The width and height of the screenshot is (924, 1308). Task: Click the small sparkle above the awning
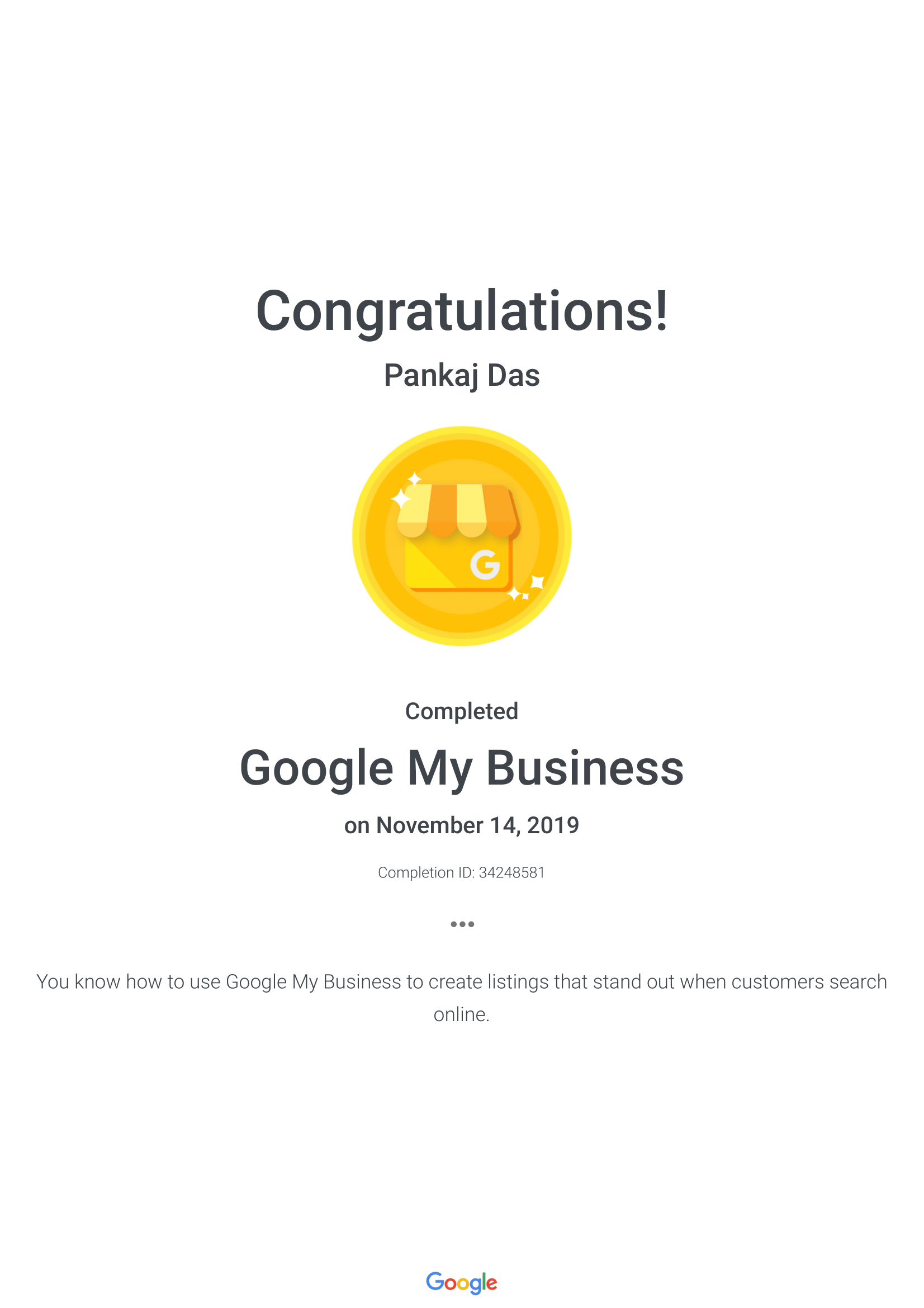414,479
